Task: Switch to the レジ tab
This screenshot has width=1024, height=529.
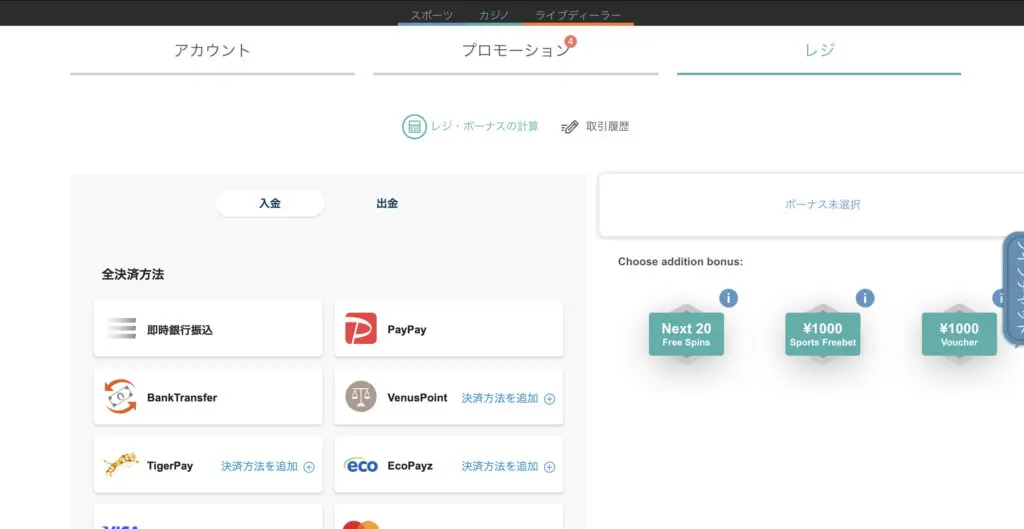Action: [819, 51]
